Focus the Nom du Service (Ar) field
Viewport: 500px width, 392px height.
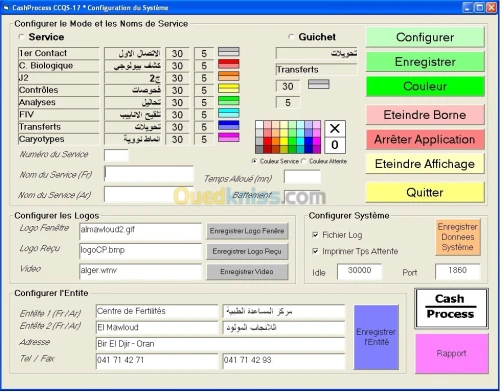[149, 194]
